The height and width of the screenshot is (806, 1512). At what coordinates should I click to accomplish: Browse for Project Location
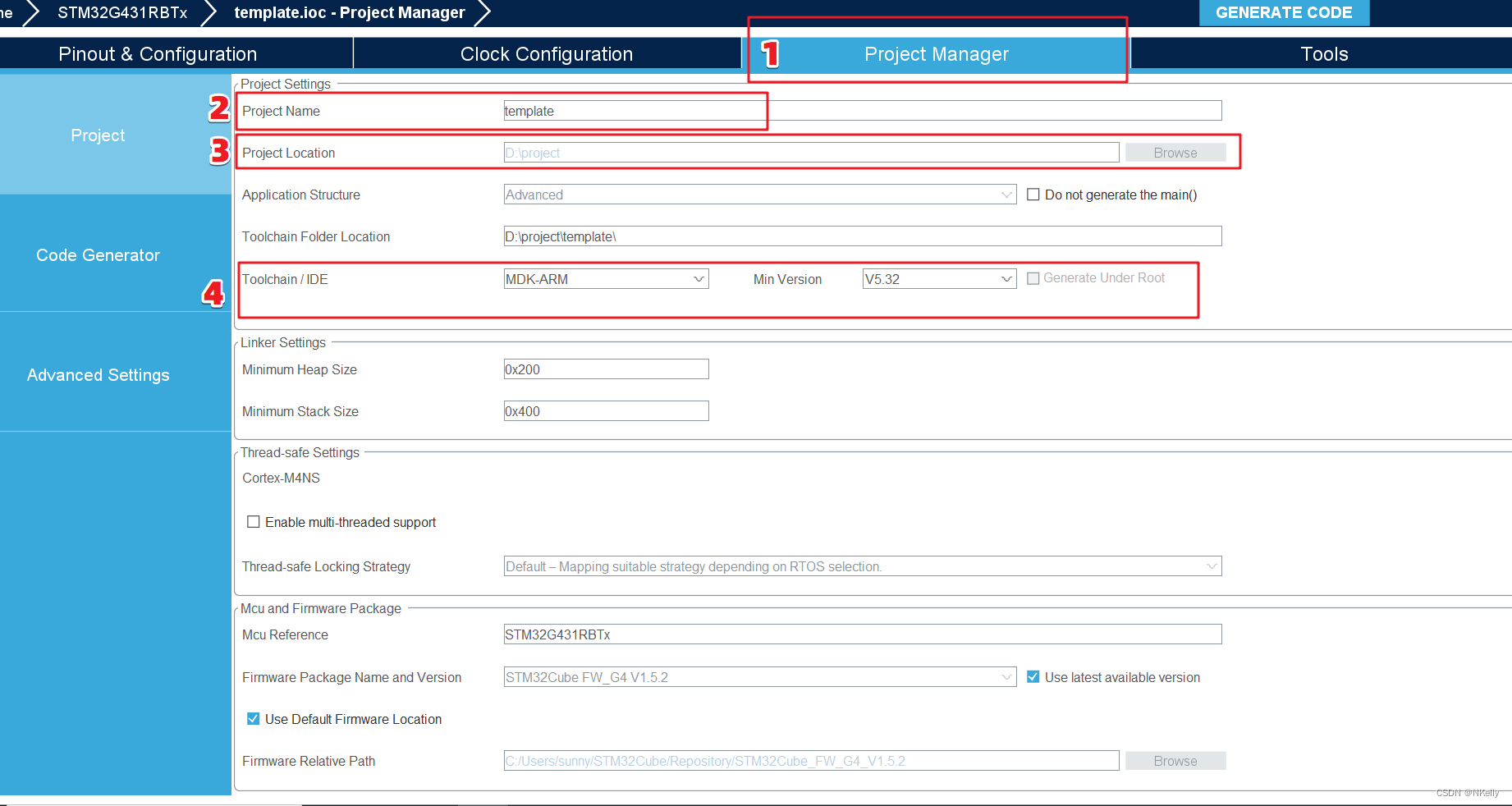pos(1175,153)
